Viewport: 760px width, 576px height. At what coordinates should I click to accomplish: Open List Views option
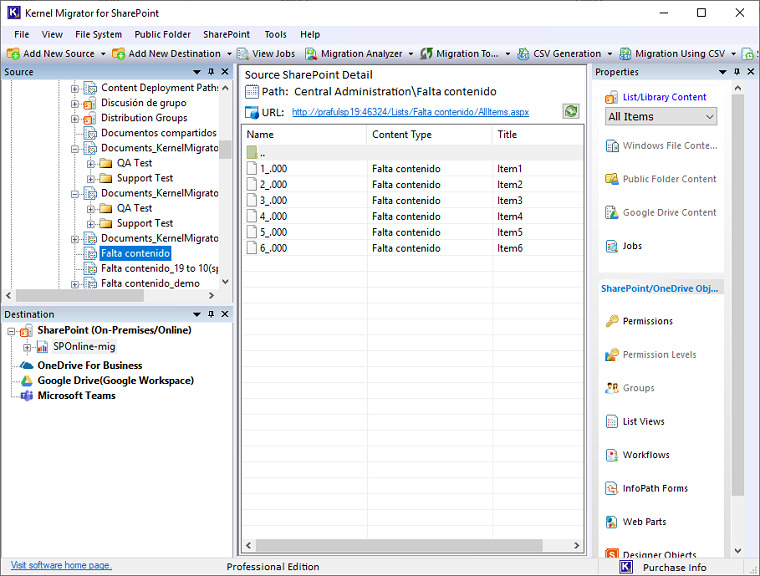[635, 421]
